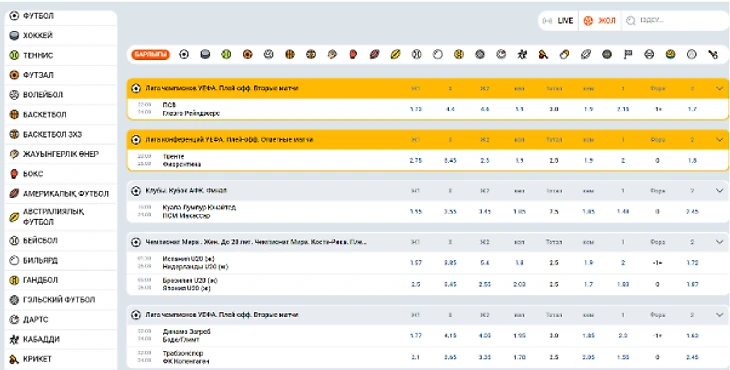Activate the БАРЛЫҒЫ all-sports filter pill

pos(150,55)
